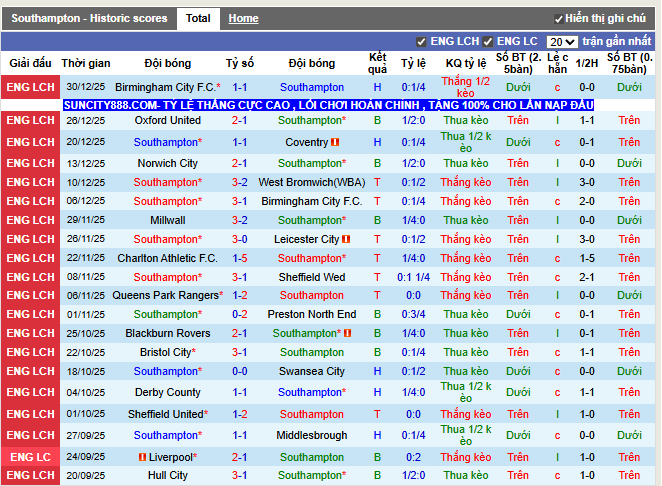
Task: Click Blackburn Rovers team name
Action: 168,334
